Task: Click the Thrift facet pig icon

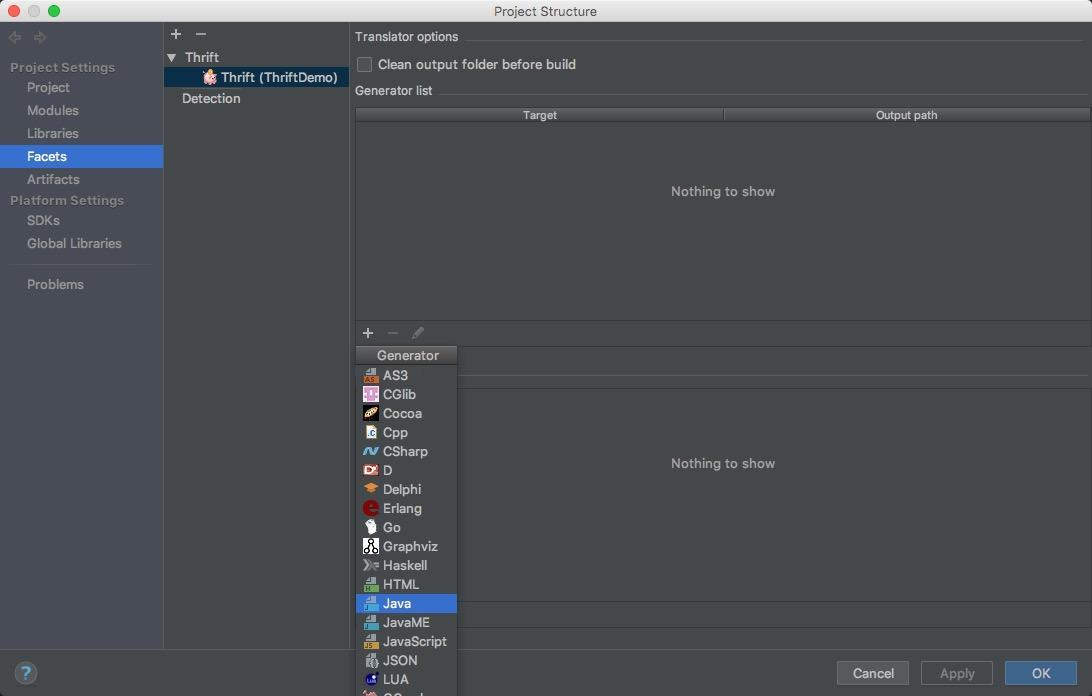Action: pyautogui.click(x=210, y=77)
